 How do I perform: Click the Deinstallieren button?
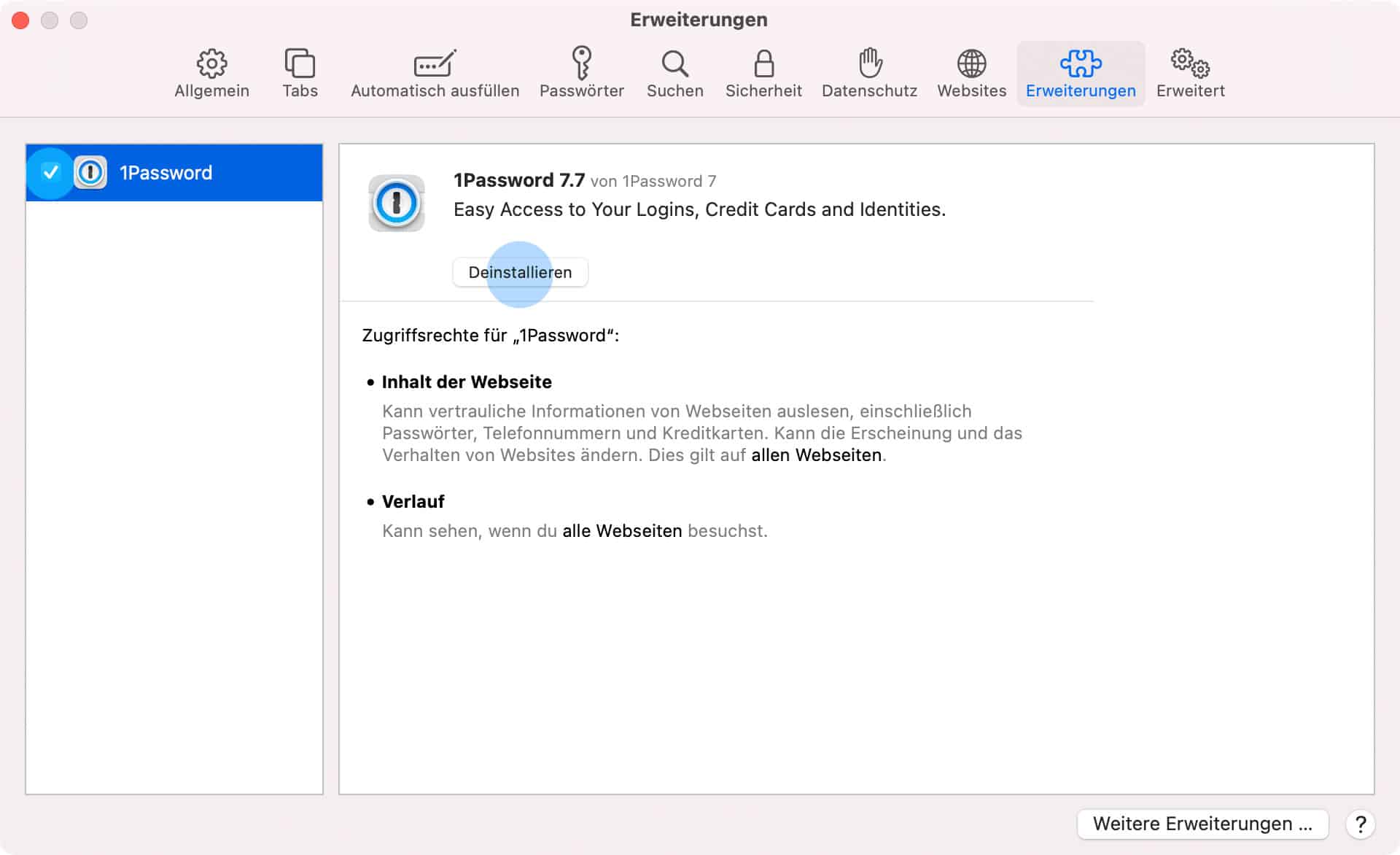(x=520, y=272)
